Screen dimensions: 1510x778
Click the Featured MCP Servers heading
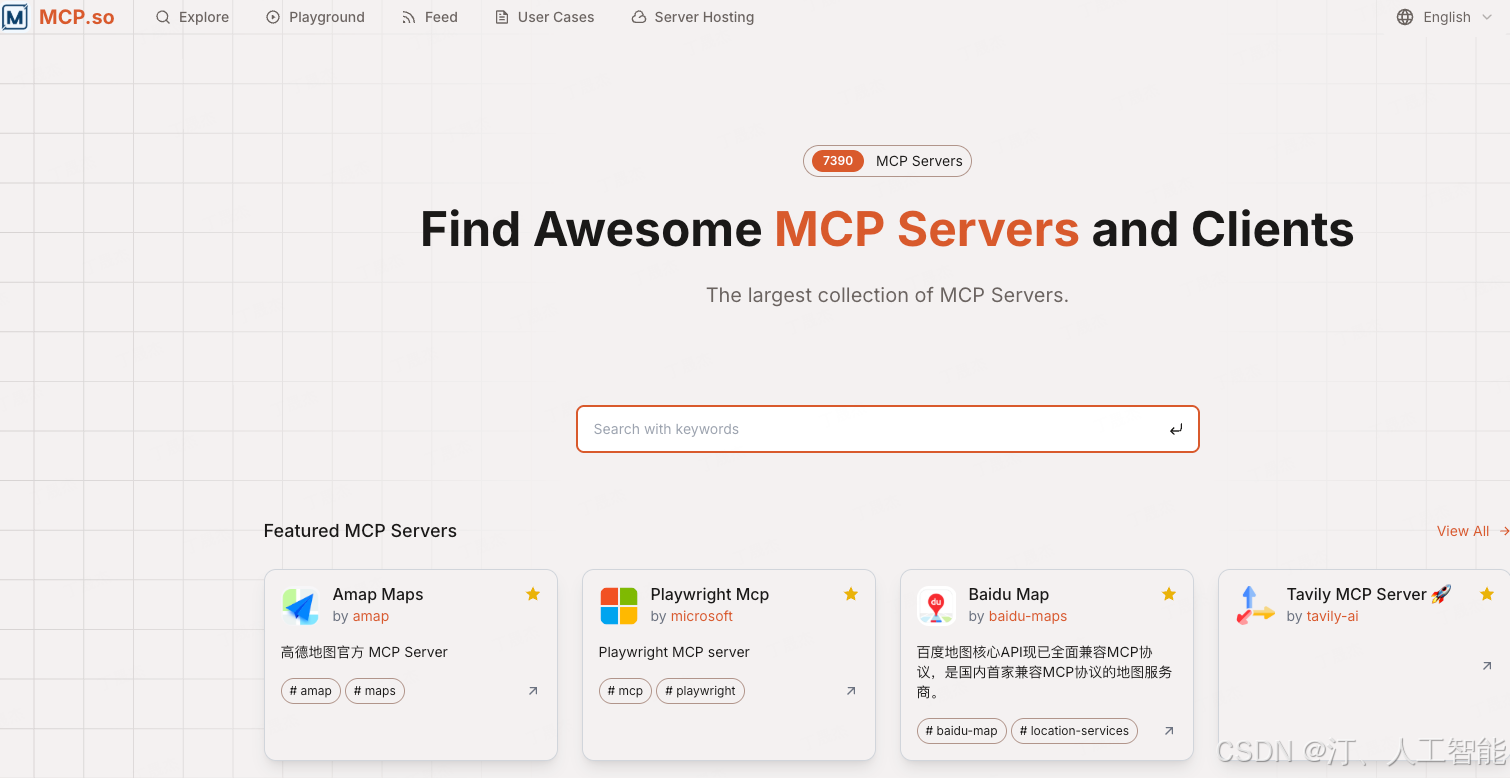click(x=360, y=531)
